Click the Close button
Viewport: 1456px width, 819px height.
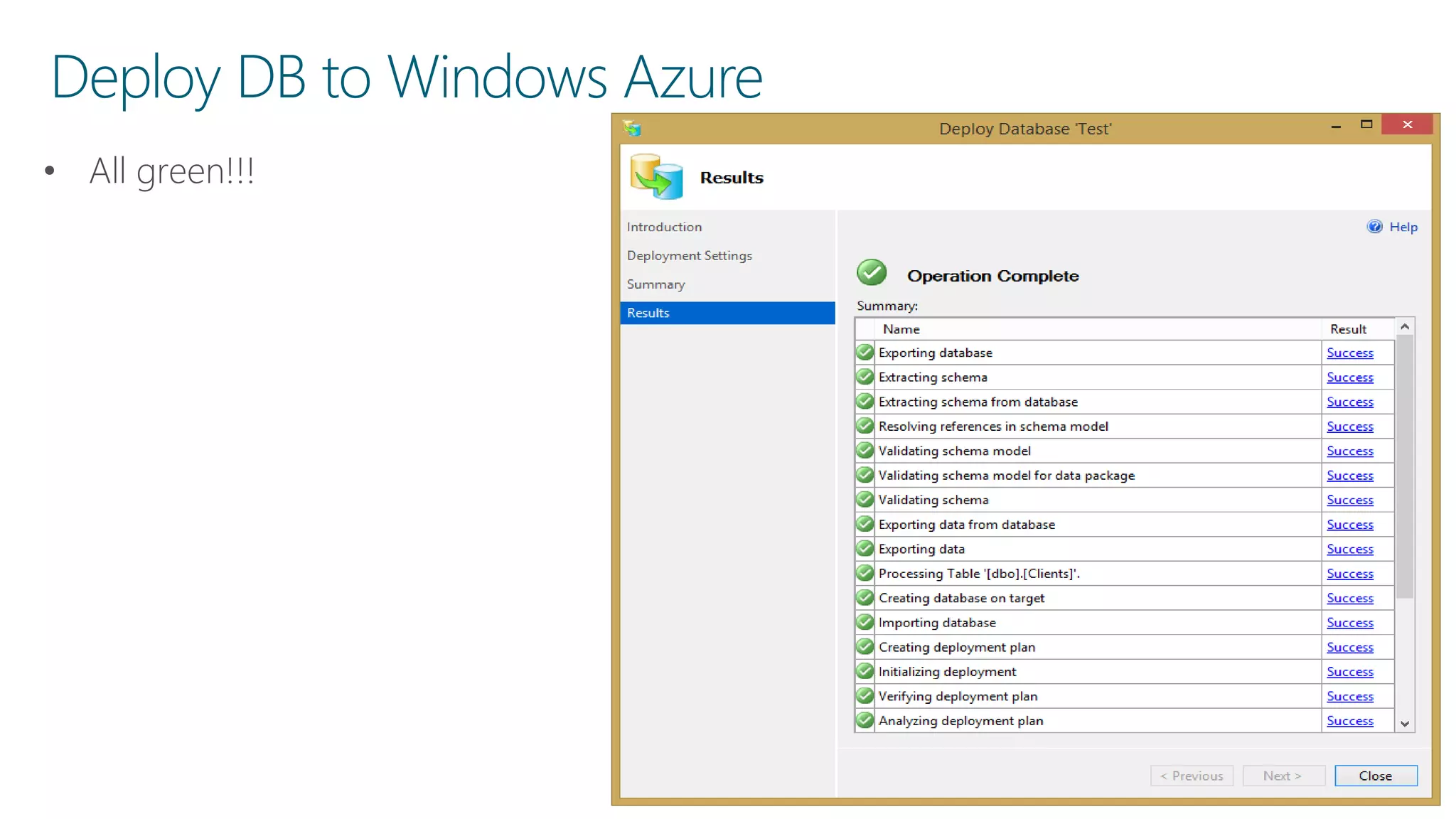tap(1375, 776)
